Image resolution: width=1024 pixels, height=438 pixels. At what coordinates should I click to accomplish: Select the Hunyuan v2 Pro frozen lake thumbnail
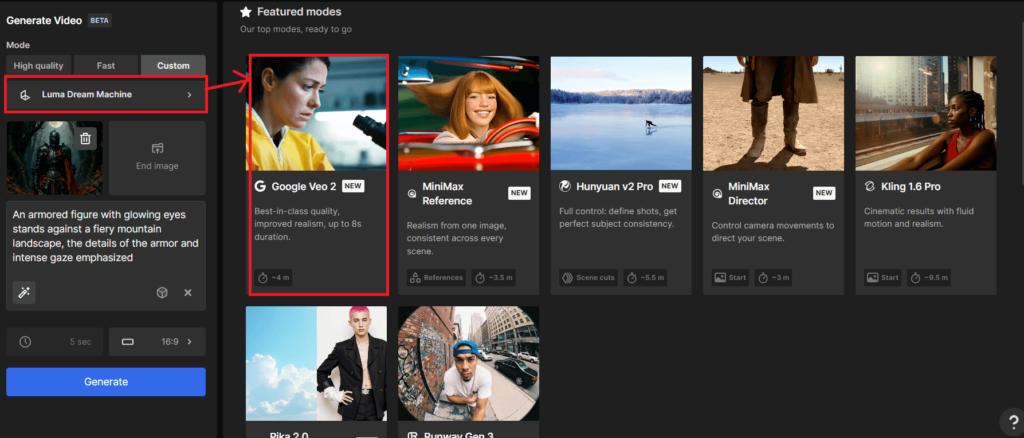(x=621, y=113)
